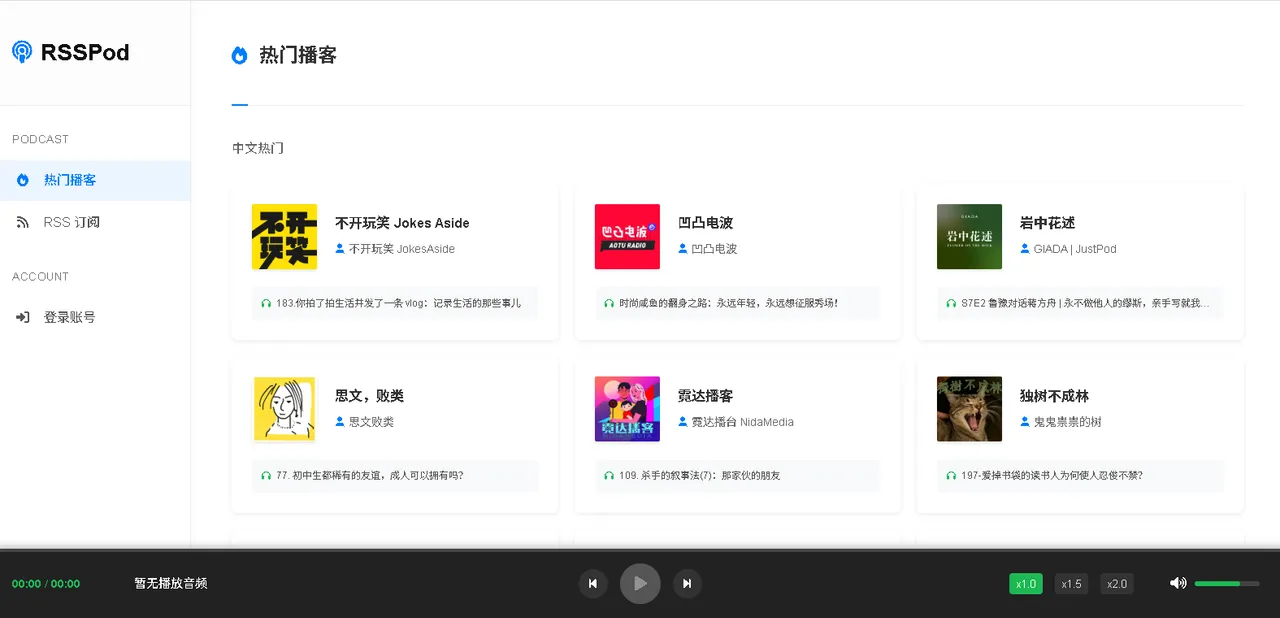
Task: Open podcast title 独树不成林
Action: [1054, 396]
